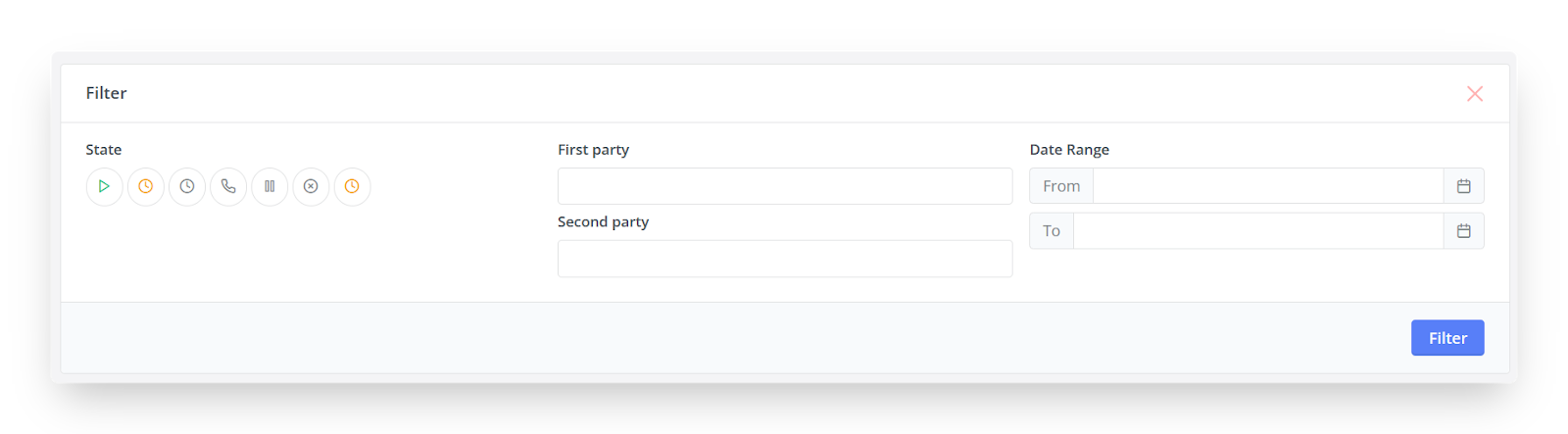
Task: Click the State label
Action: (x=104, y=150)
